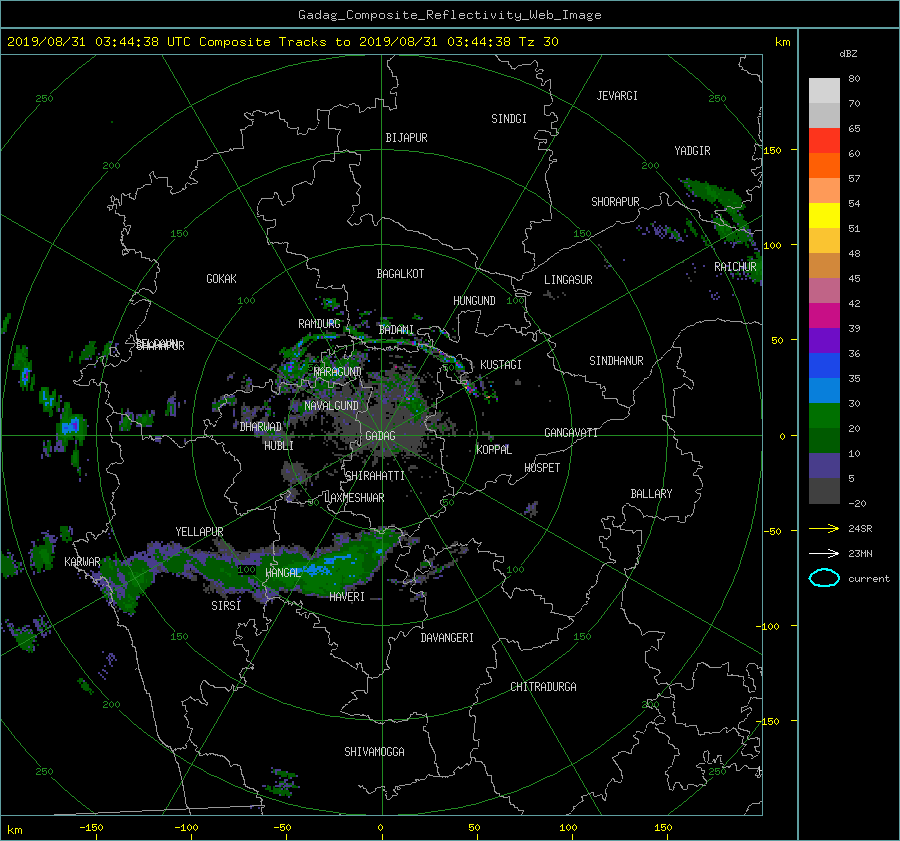This screenshot has height=841, width=900.
Task: Click the '-20' value on dBZ scale
Action: (857, 503)
